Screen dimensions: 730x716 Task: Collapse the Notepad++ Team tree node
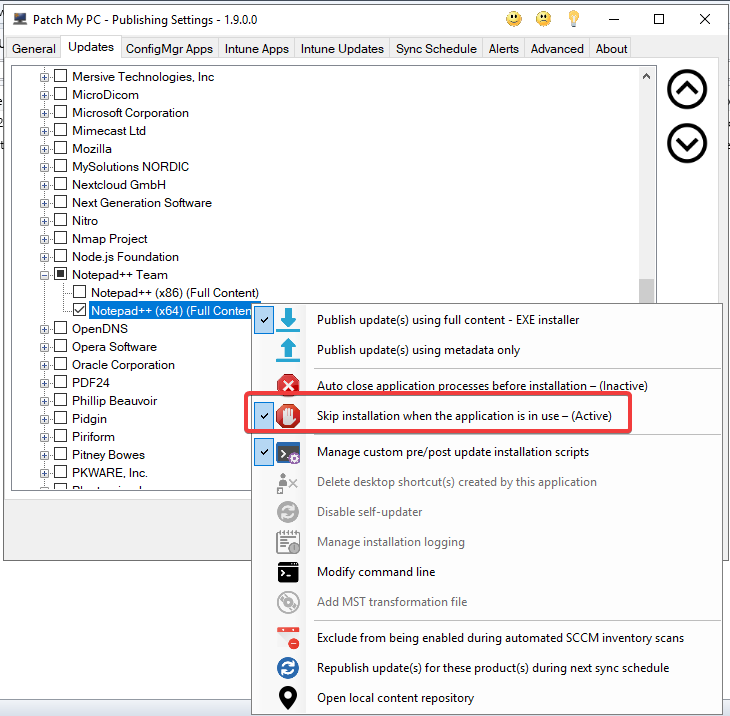click(44, 275)
